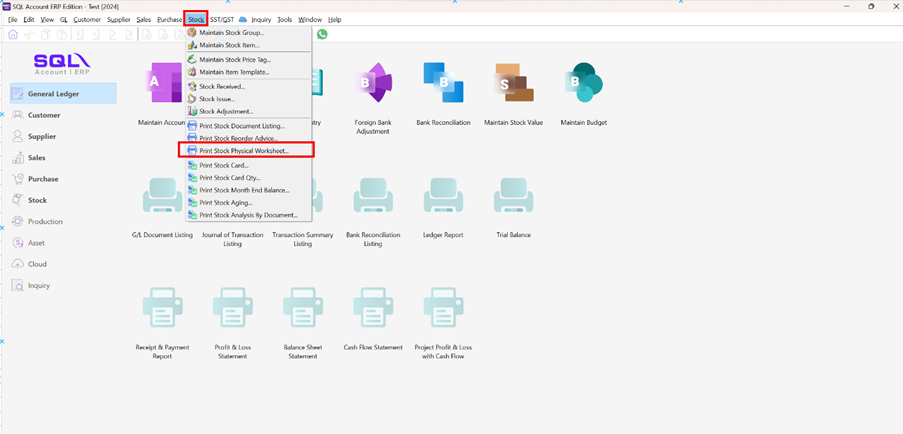
Task: Open the Bank Reconciliation icon
Action: point(442,86)
